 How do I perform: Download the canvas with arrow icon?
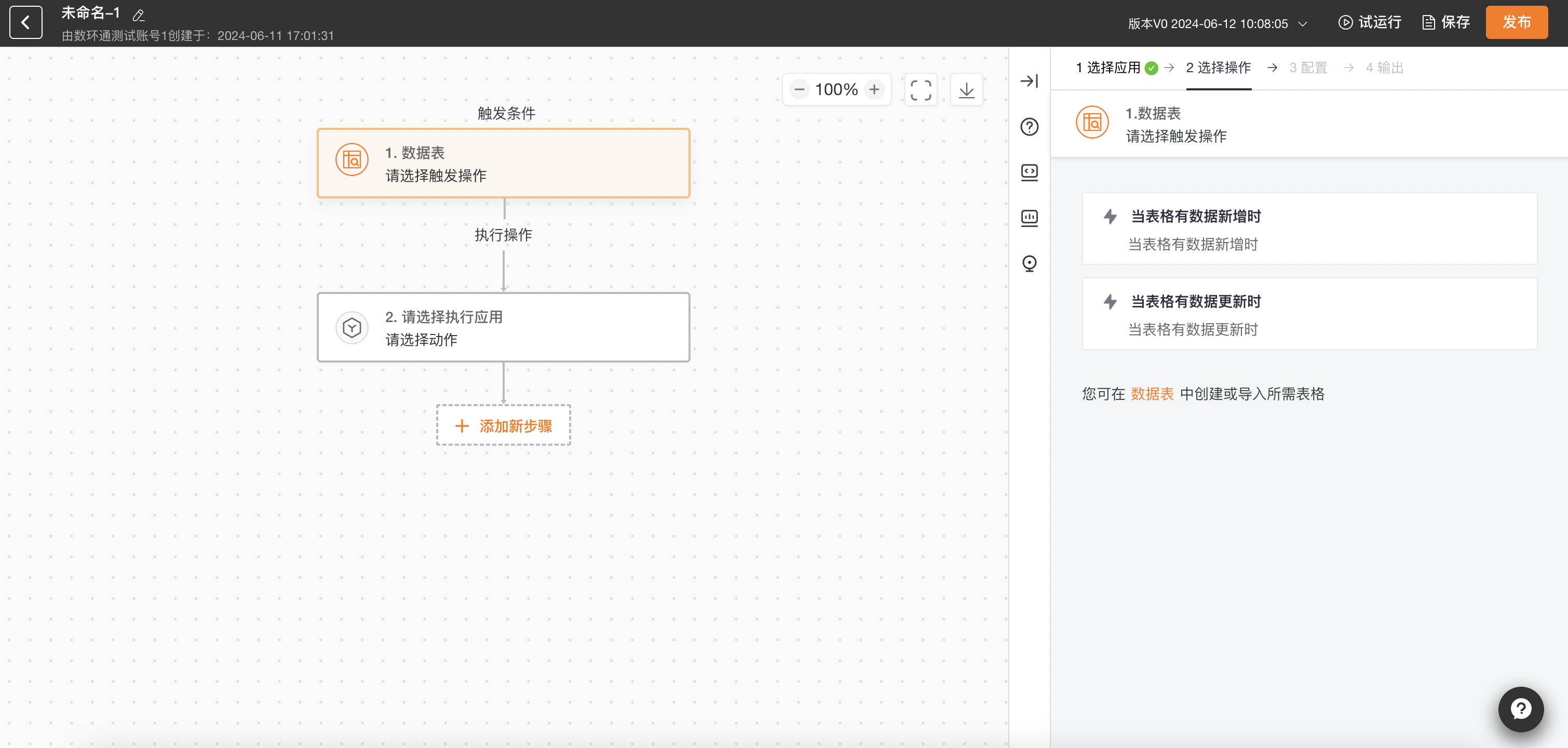click(x=966, y=90)
